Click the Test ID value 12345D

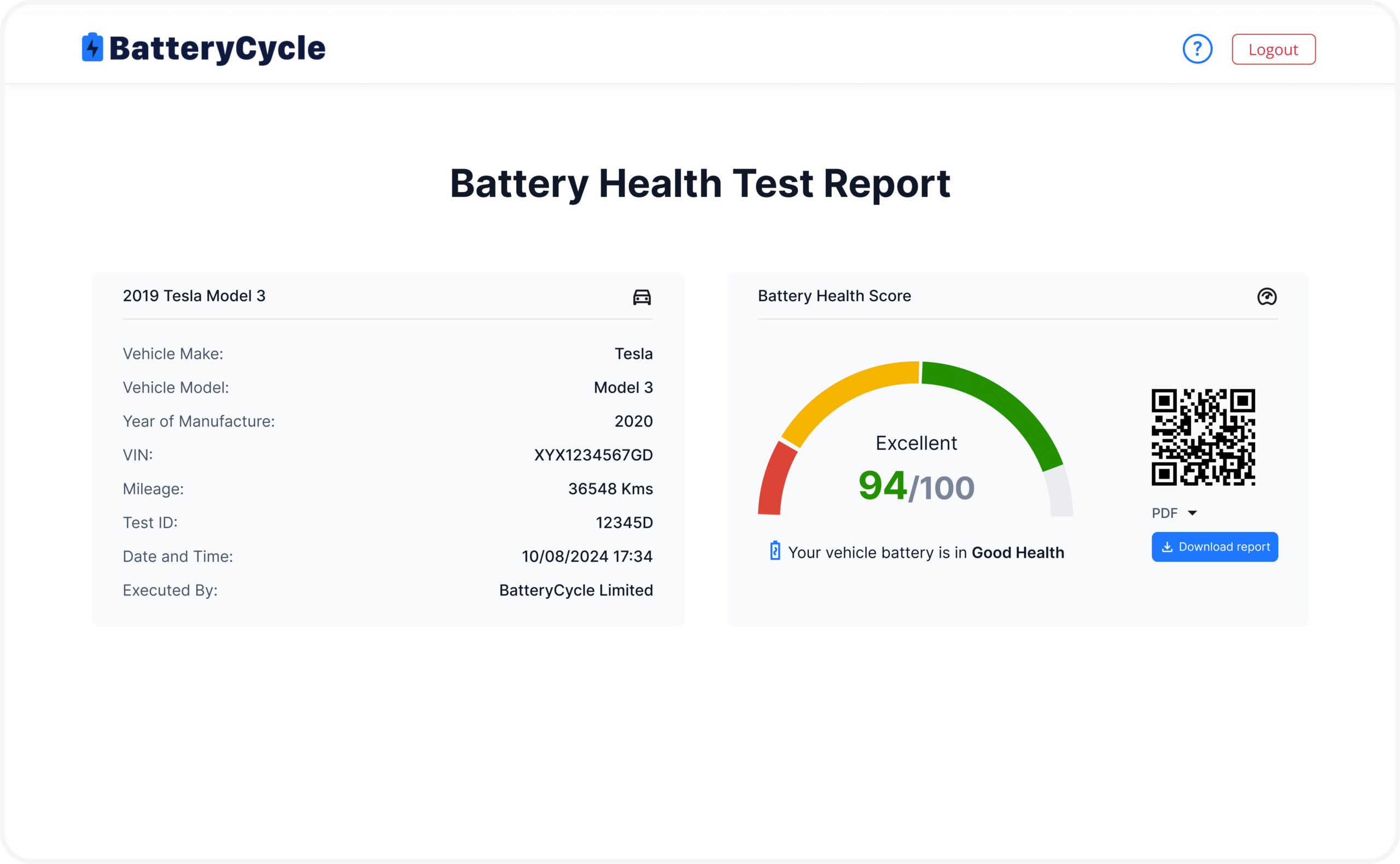(x=624, y=522)
